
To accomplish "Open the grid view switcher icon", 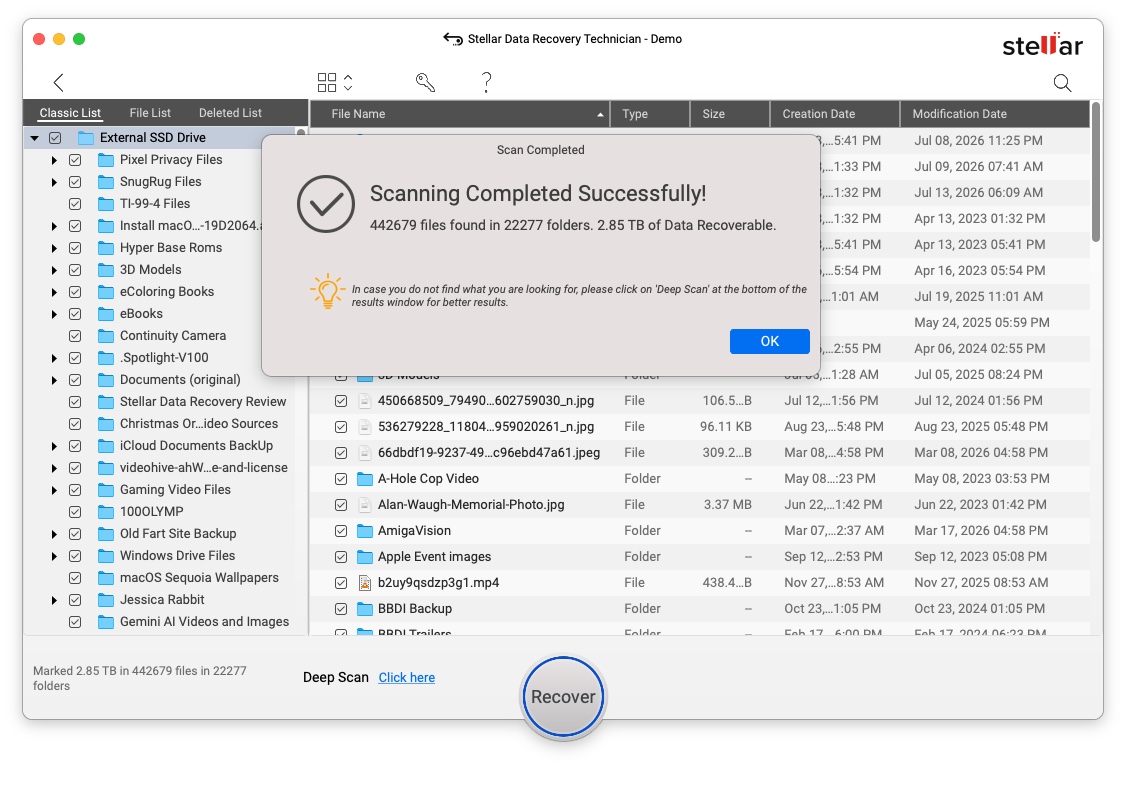I will coord(335,83).
